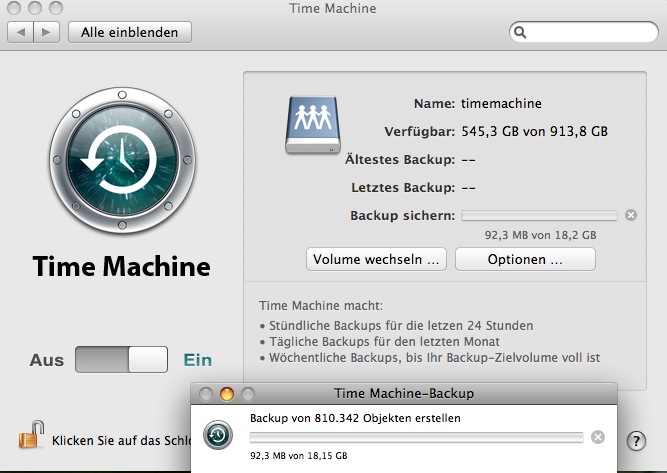
Task: Click the Backup sichern progress bar
Action: pyautogui.click(x=539, y=215)
